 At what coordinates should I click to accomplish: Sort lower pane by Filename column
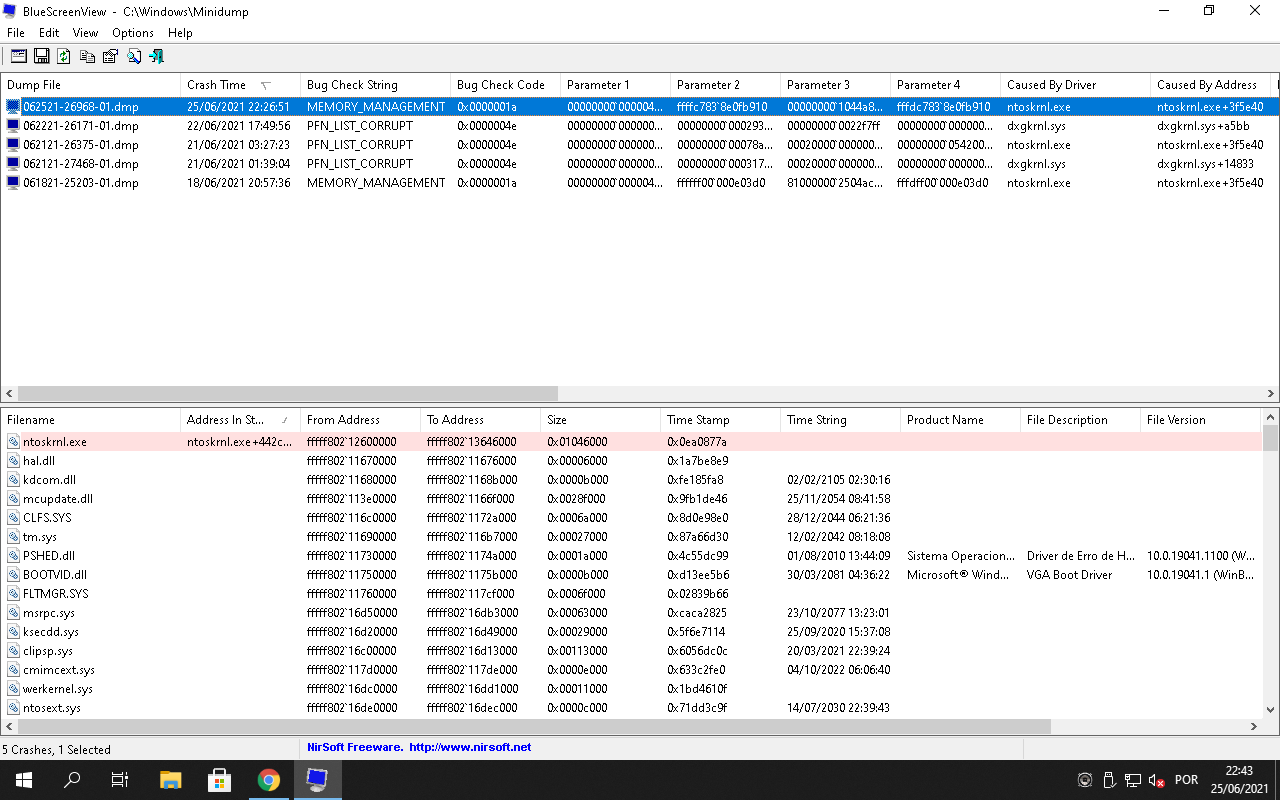pos(90,420)
